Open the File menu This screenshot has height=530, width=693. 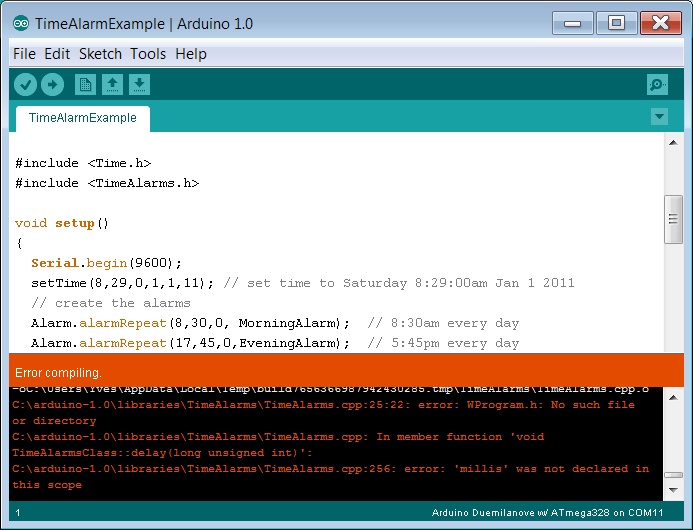pyautogui.click(x=24, y=54)
